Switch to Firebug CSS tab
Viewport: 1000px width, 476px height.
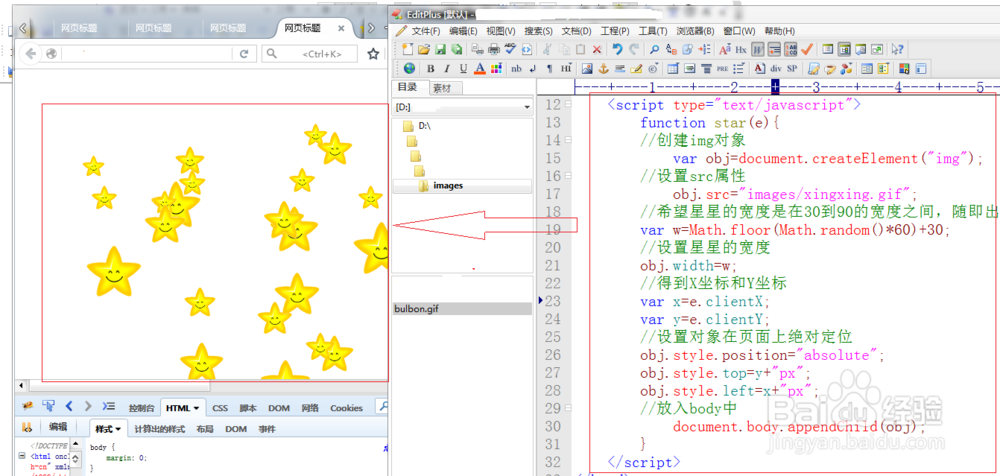220,408
